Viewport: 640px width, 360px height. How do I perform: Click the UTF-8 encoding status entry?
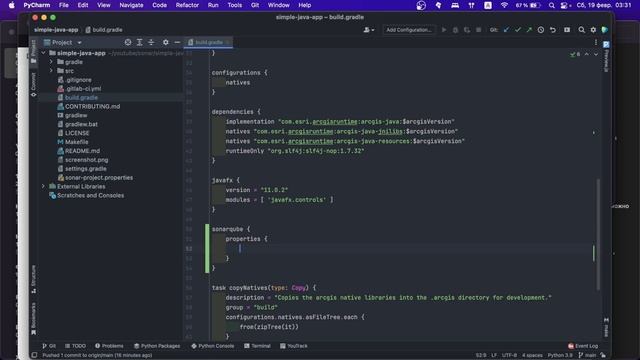(x=509, y=355)
